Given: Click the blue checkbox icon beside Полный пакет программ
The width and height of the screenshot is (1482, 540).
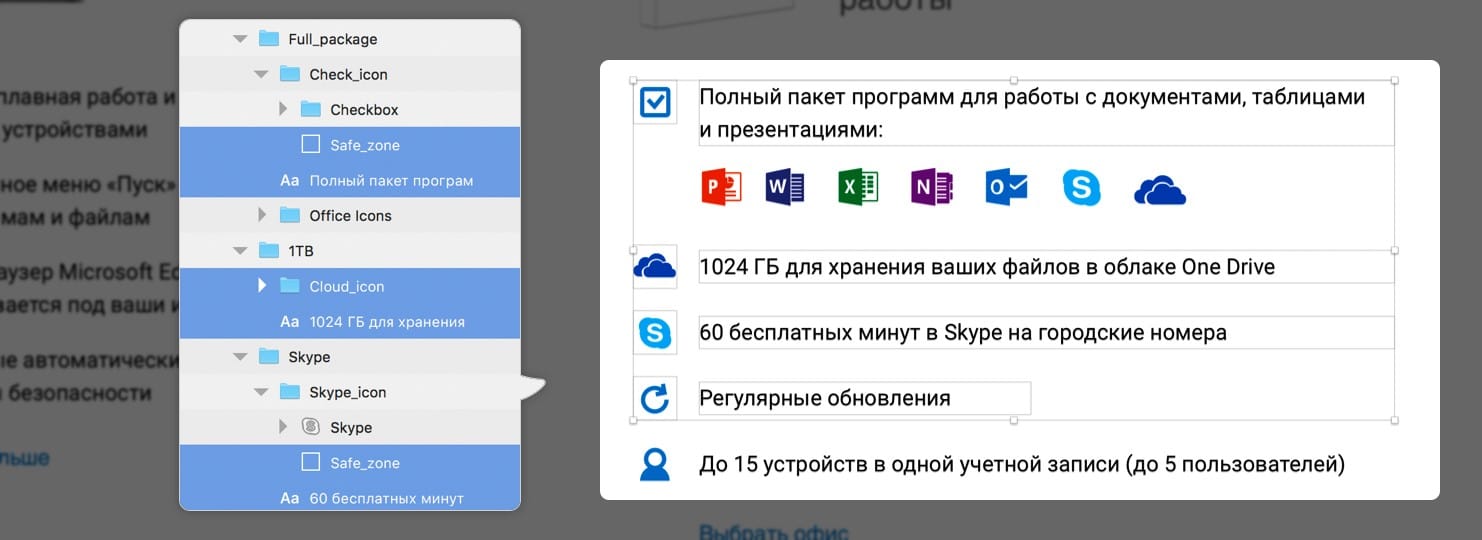Looking at the screenshot, I should click(x=655, y=103).
